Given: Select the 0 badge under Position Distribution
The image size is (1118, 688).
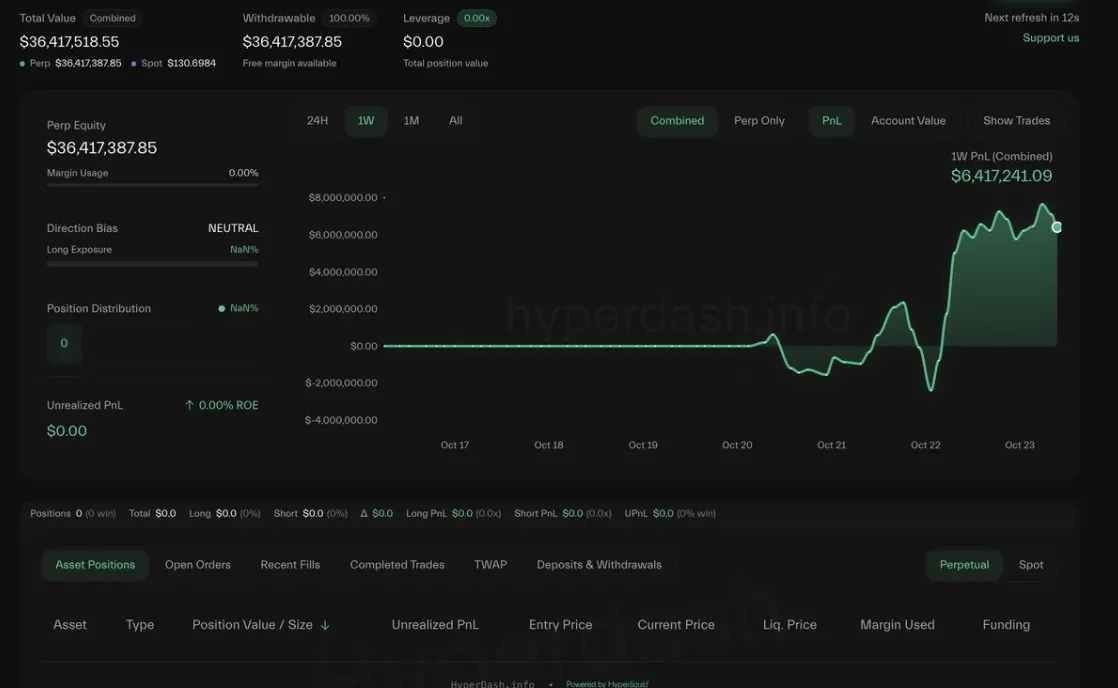Looking at the screenshot, I should click(63, 342).
